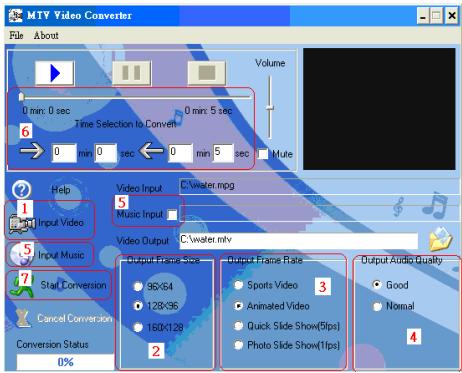Close the MTV Video Converter window
Viewport: 462px width, 373px height.
452,16
